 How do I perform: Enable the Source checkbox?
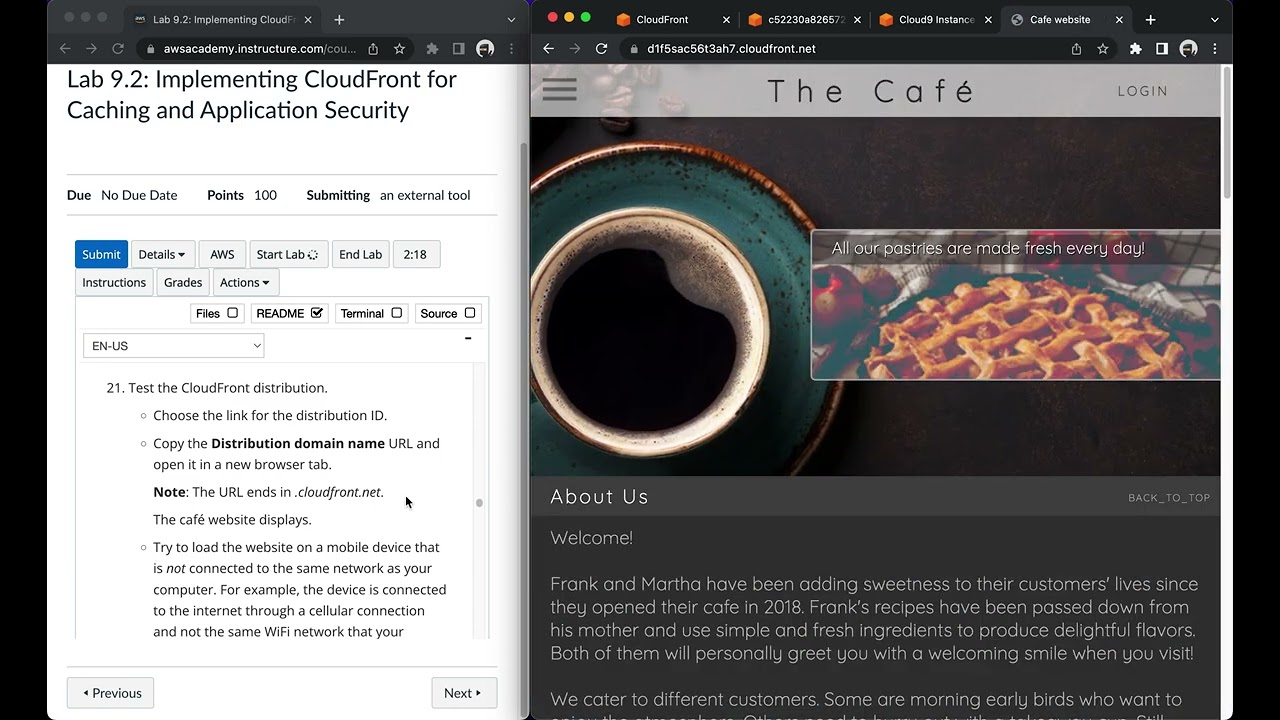pyautogui.click(x=470, y=313)
